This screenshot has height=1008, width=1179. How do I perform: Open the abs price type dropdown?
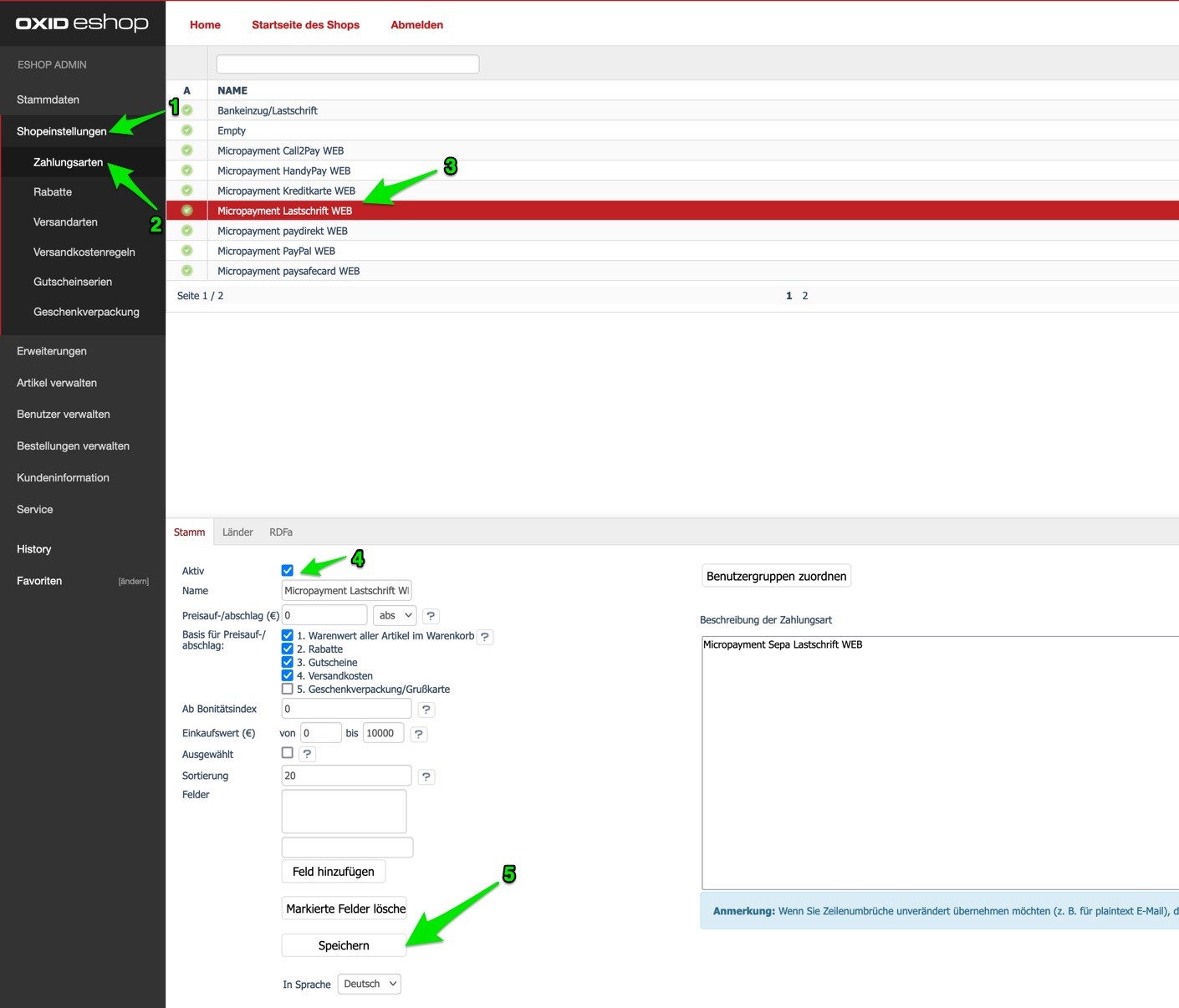pos(395,616)
